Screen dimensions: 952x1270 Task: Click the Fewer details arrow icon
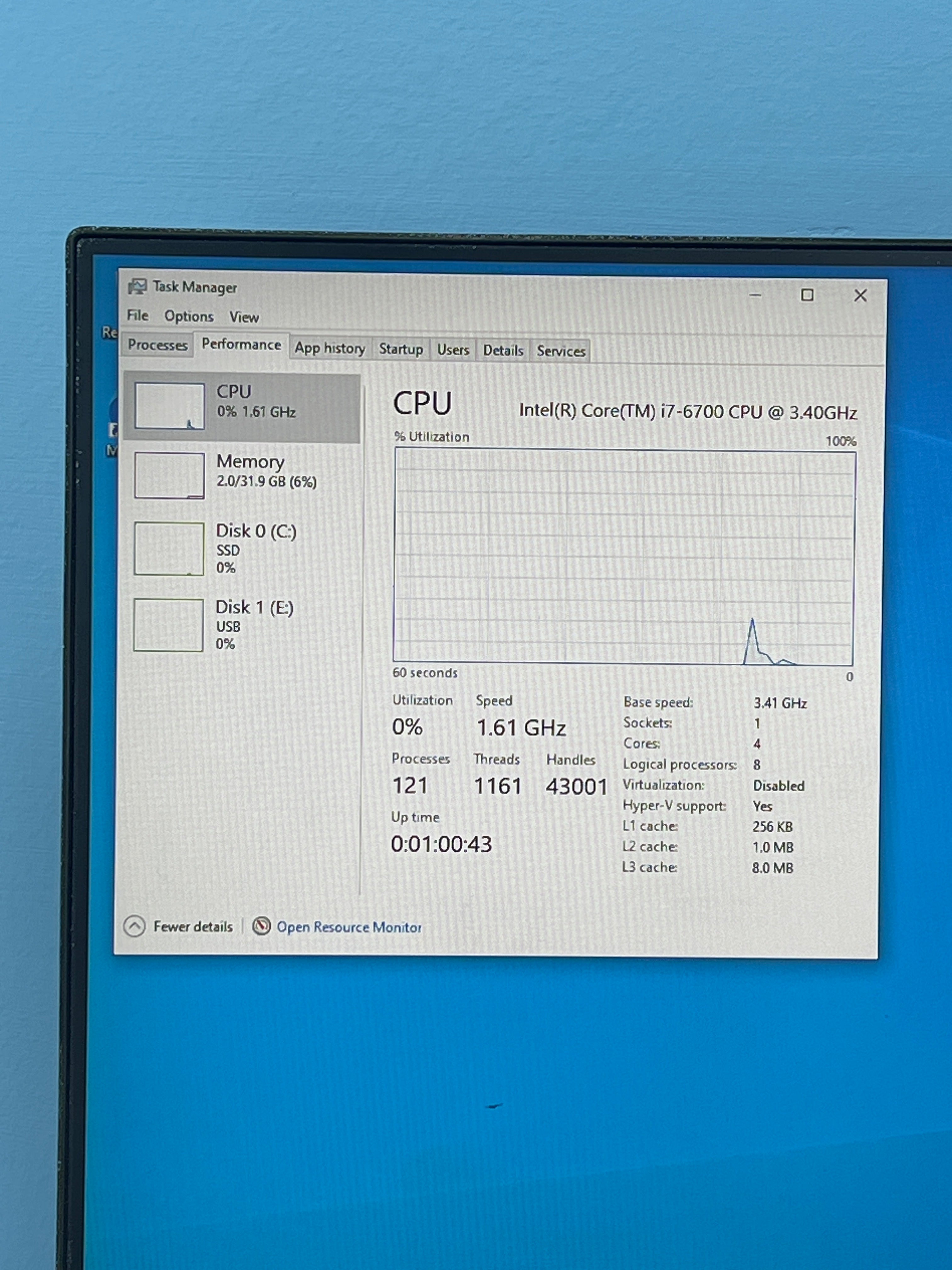(134, 926)
